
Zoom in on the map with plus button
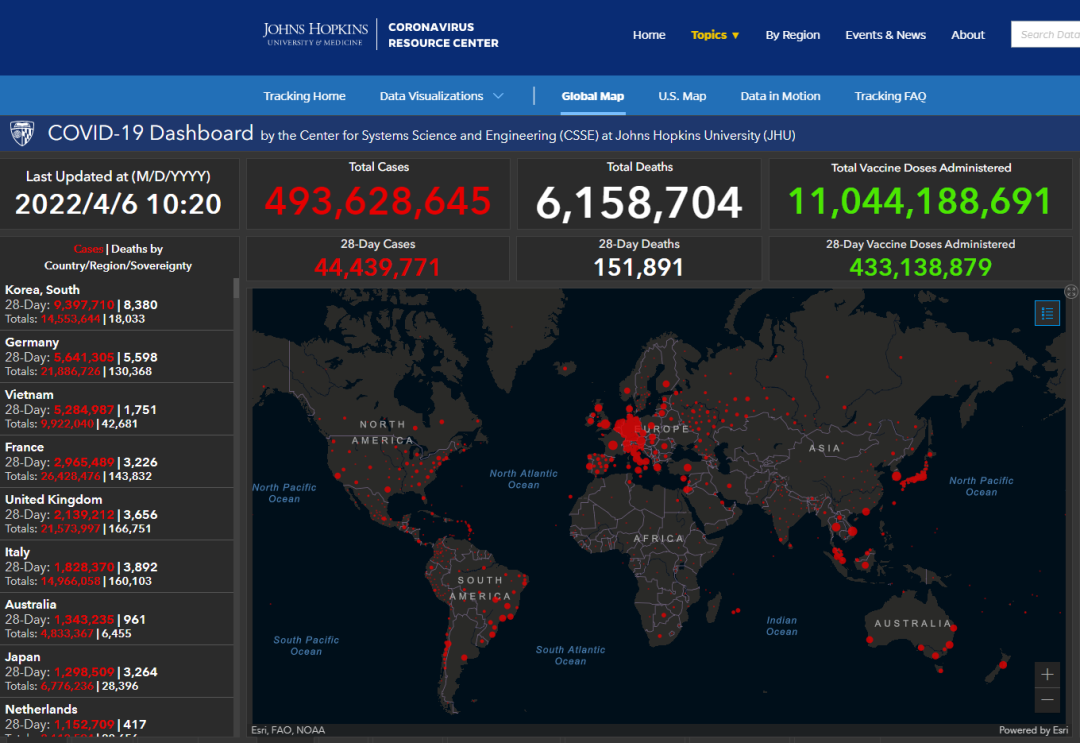pos(1047,674)
